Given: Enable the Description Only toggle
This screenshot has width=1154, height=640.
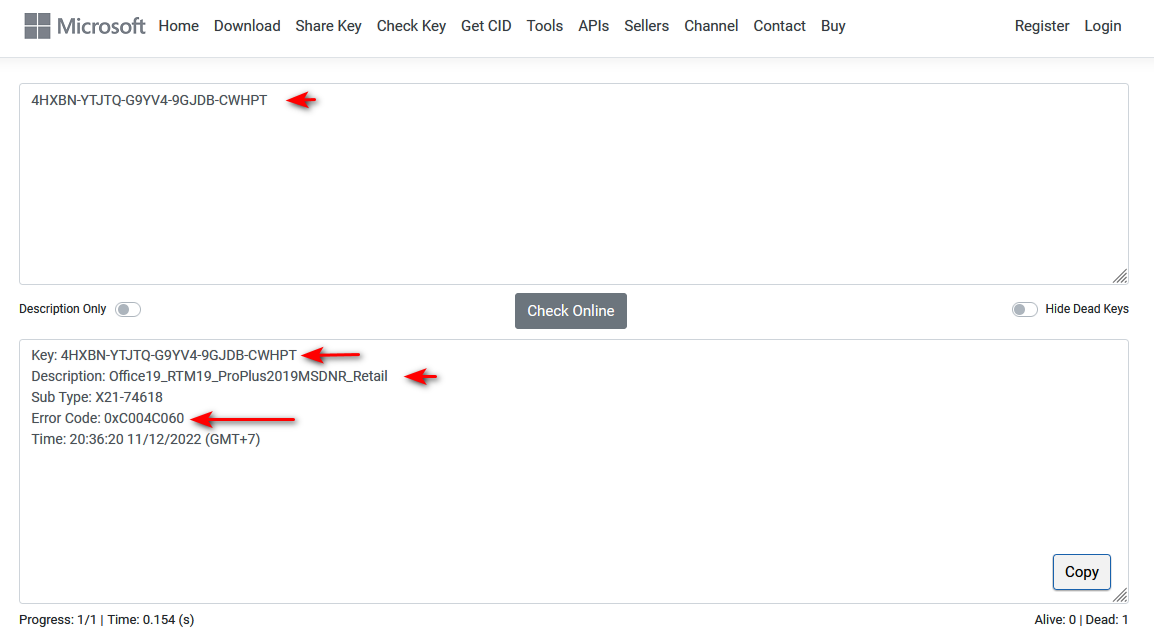Looking at the screenshot, I should click(128, 309).
